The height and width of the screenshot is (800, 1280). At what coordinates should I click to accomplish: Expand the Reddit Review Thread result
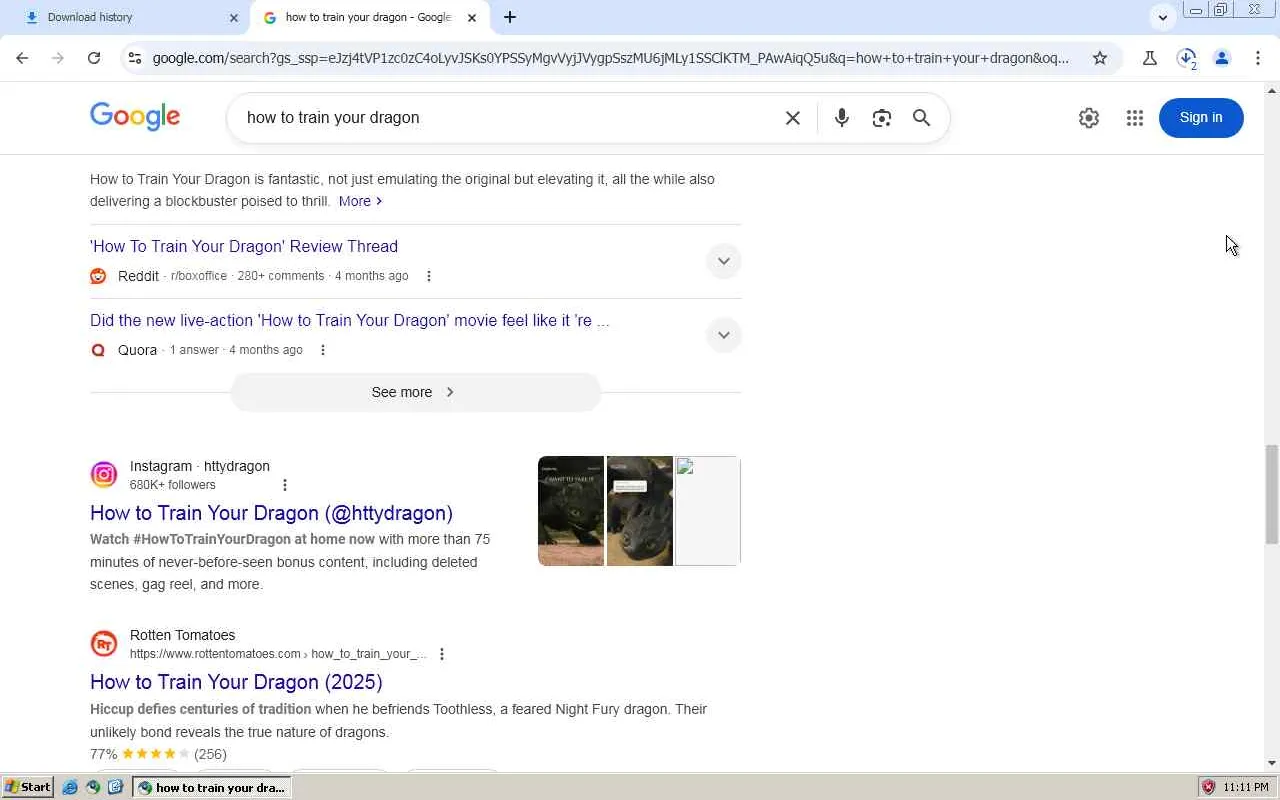(x=724, y=261)
